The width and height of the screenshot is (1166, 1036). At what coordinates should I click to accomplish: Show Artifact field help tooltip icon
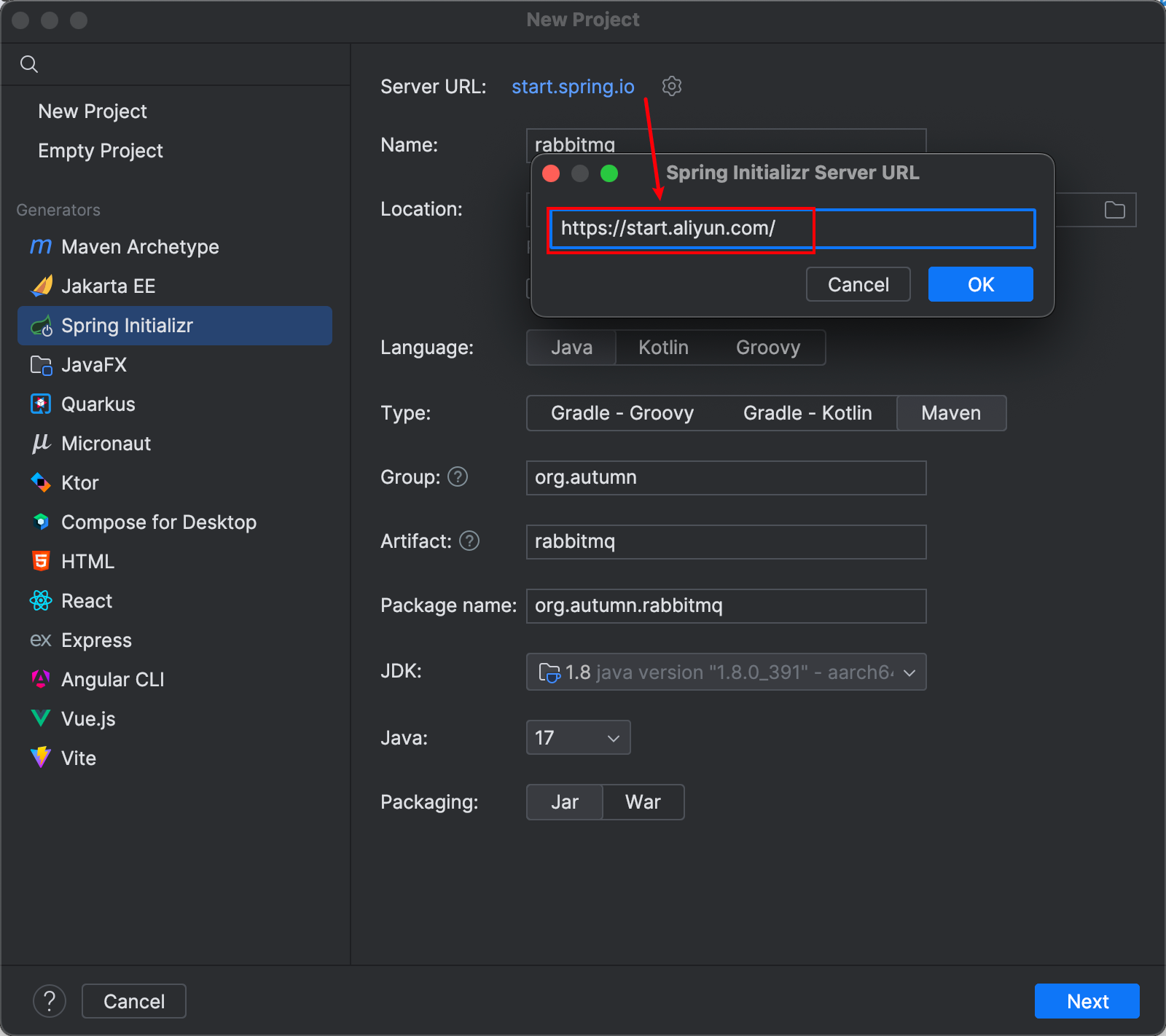click(469, 541)
